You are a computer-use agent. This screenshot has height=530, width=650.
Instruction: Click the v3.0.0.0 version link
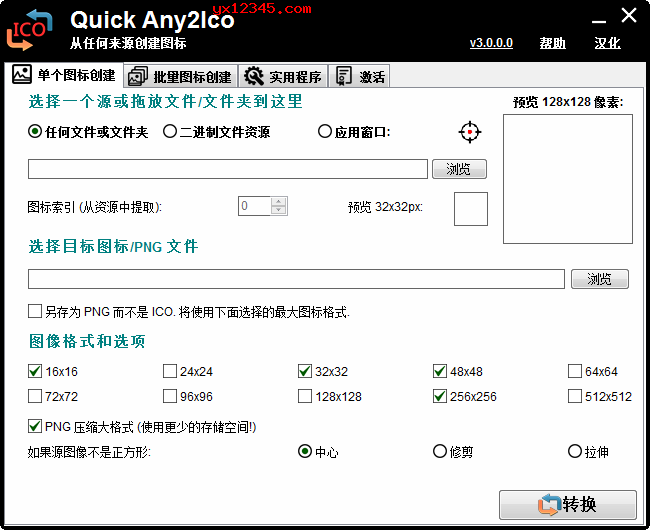point(491,43)
